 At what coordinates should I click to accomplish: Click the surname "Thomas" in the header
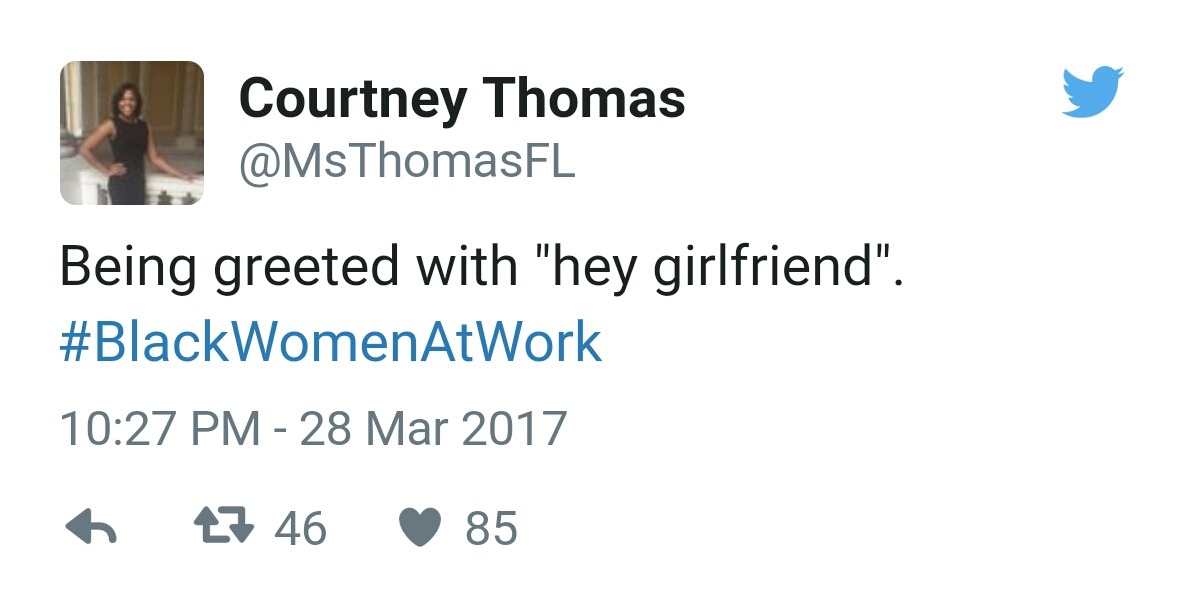click(x=585, y=99)
